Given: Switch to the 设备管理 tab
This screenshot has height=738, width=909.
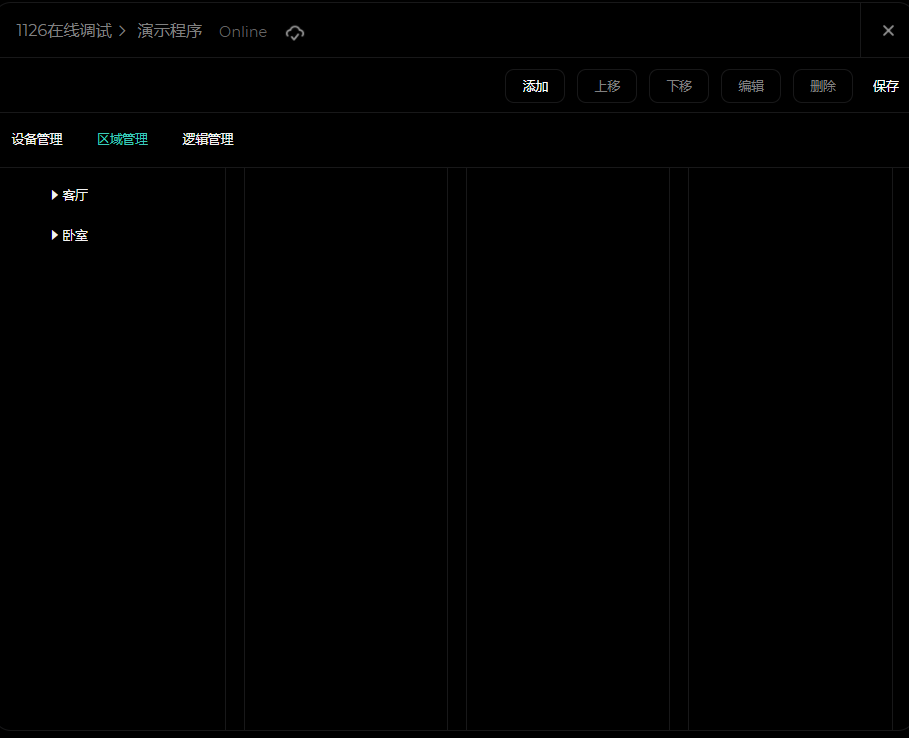Looking at the screenshot, I should pyautogui.click(x=37, y=139).
